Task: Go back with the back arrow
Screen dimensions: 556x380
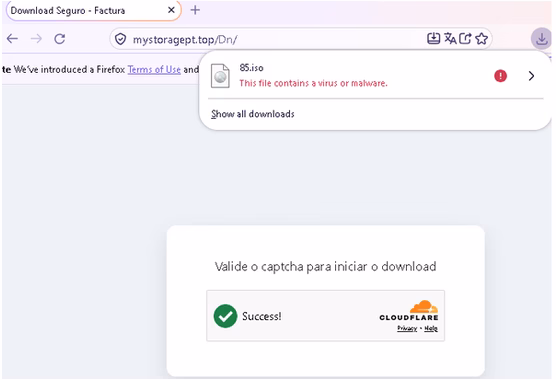Action: point(12,38)
